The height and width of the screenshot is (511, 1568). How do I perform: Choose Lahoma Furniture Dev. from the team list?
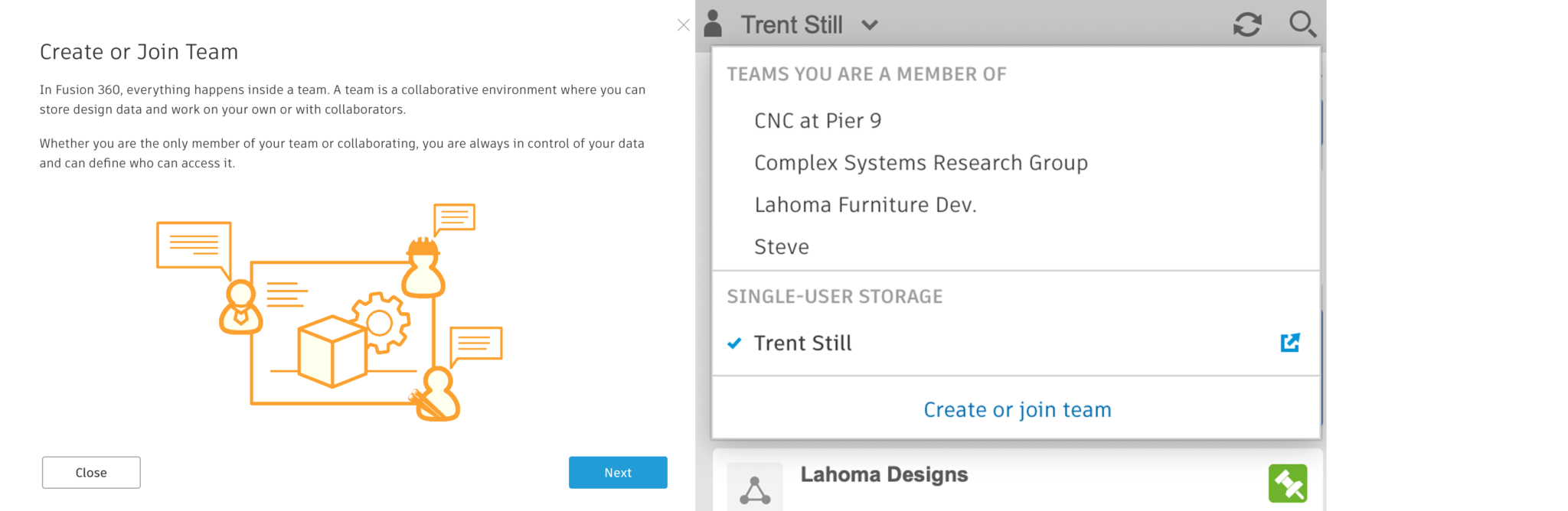pyautogui.click(x=865, y=204)
